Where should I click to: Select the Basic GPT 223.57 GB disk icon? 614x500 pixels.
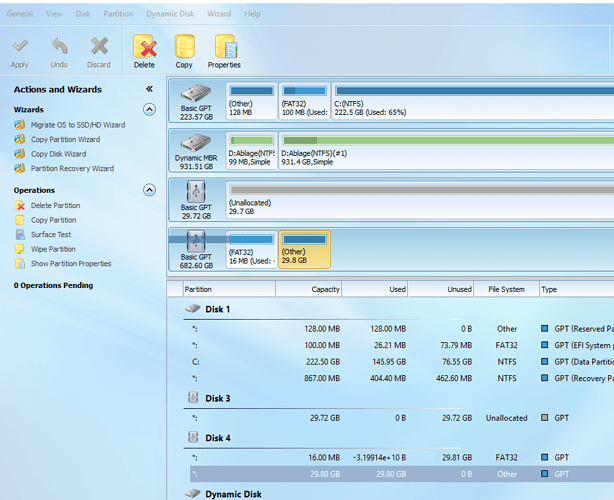(x=196, y=93)
